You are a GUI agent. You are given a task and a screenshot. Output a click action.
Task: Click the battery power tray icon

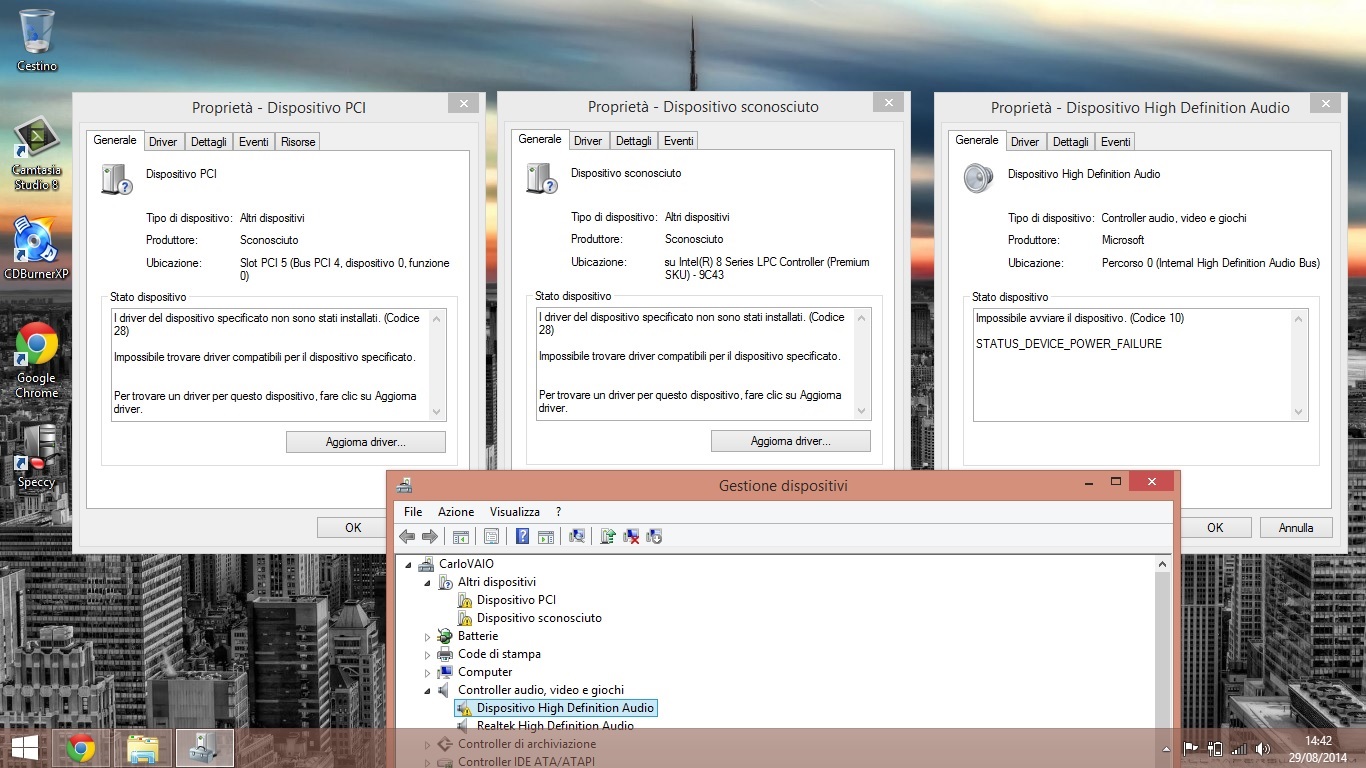1215,748
